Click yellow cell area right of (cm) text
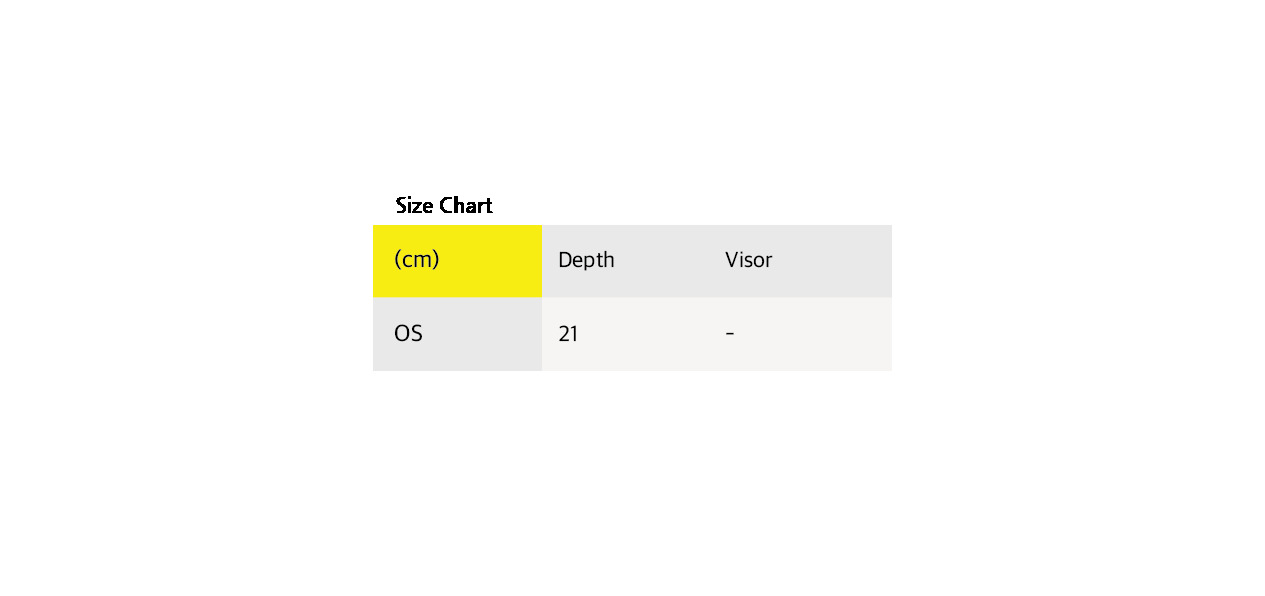Viewport: 1265px width, 596px height. tap(492, 261)
